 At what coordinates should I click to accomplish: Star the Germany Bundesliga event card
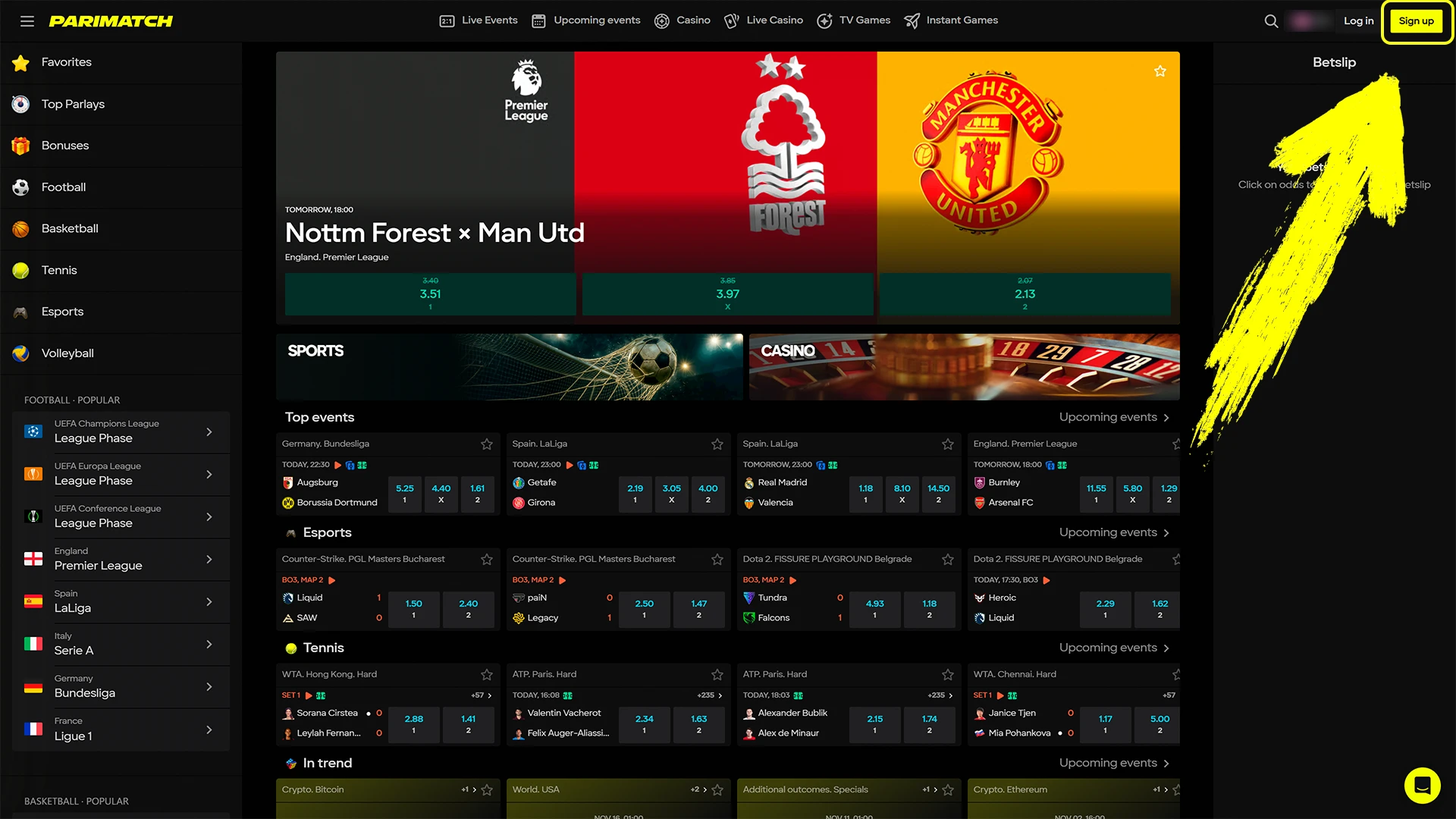pos(487,444)
